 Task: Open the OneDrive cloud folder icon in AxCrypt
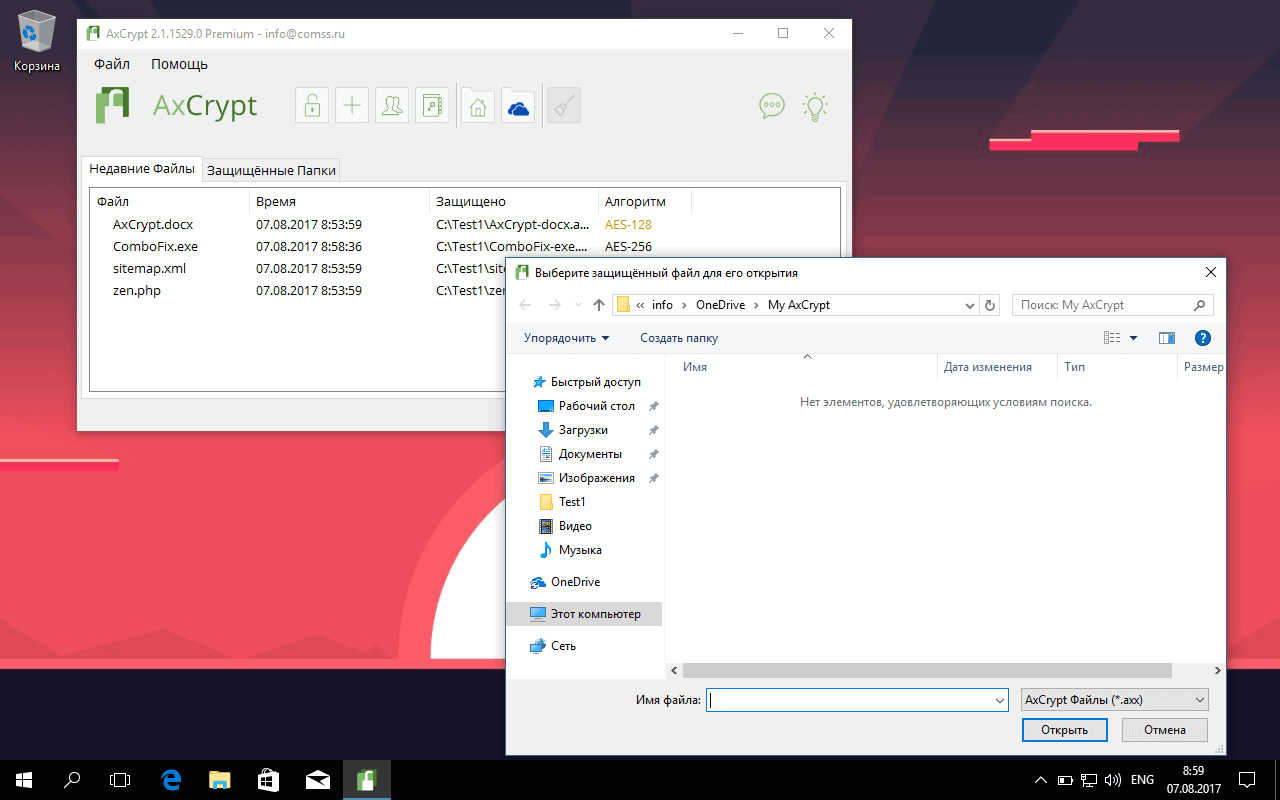[518, 105]
